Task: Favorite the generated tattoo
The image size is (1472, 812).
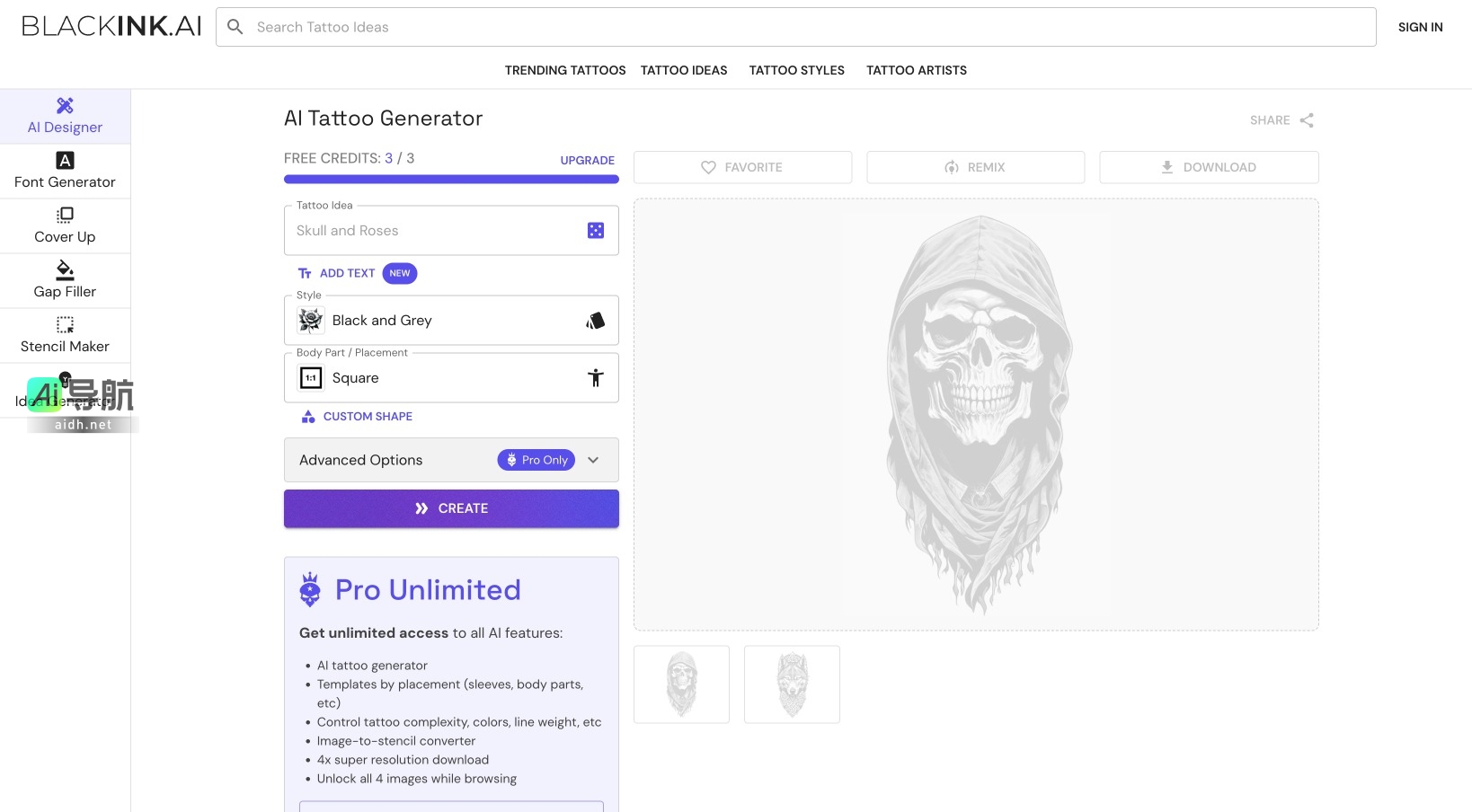Action: pos(742,168)
